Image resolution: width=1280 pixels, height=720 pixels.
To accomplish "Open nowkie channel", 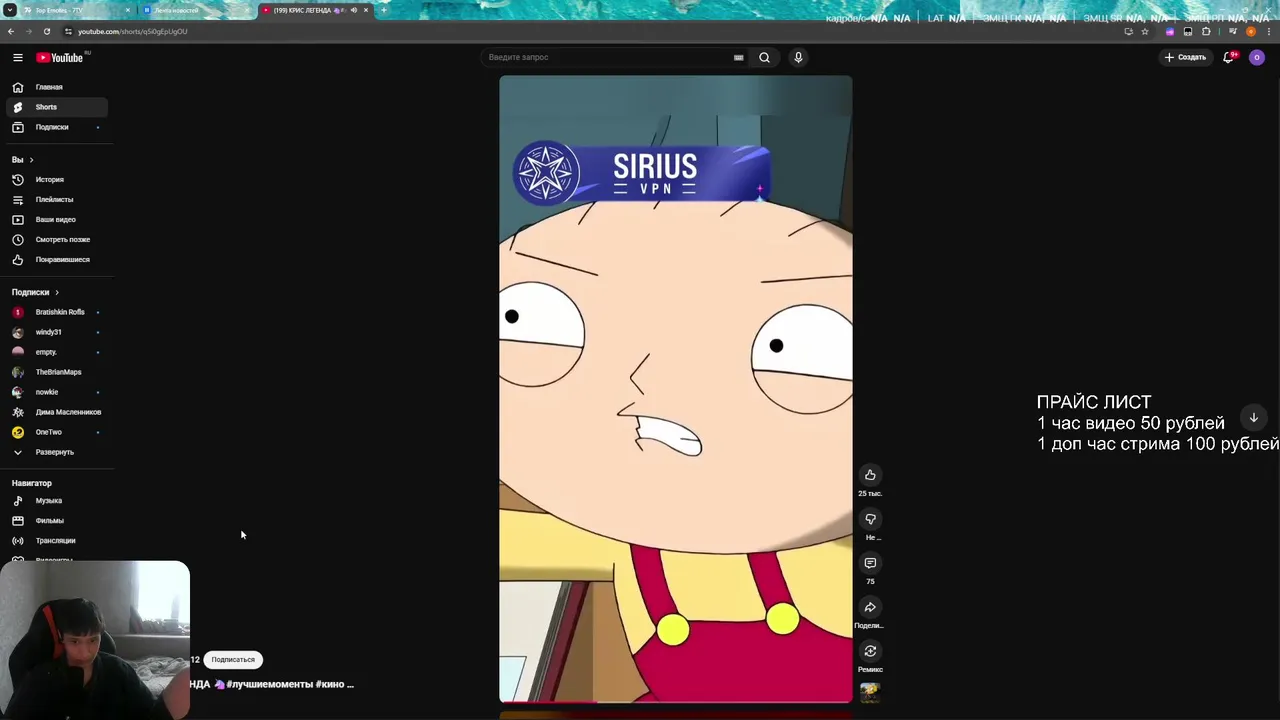I will pos(56,392).
